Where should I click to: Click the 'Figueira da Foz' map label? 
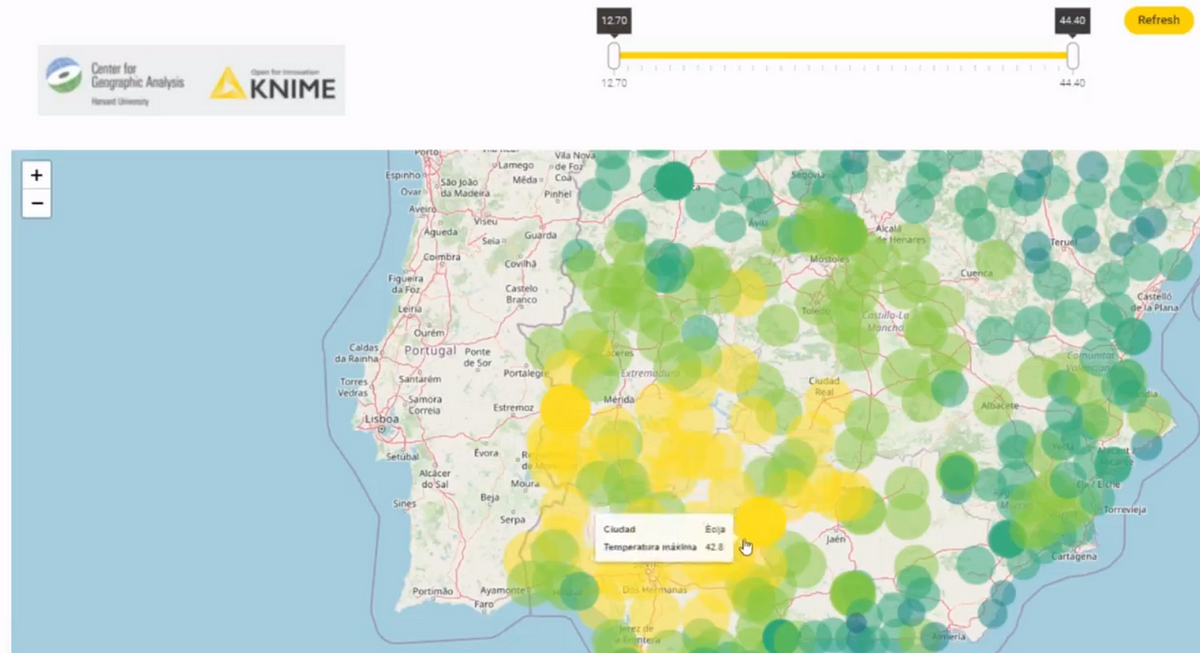coord(406,284)
